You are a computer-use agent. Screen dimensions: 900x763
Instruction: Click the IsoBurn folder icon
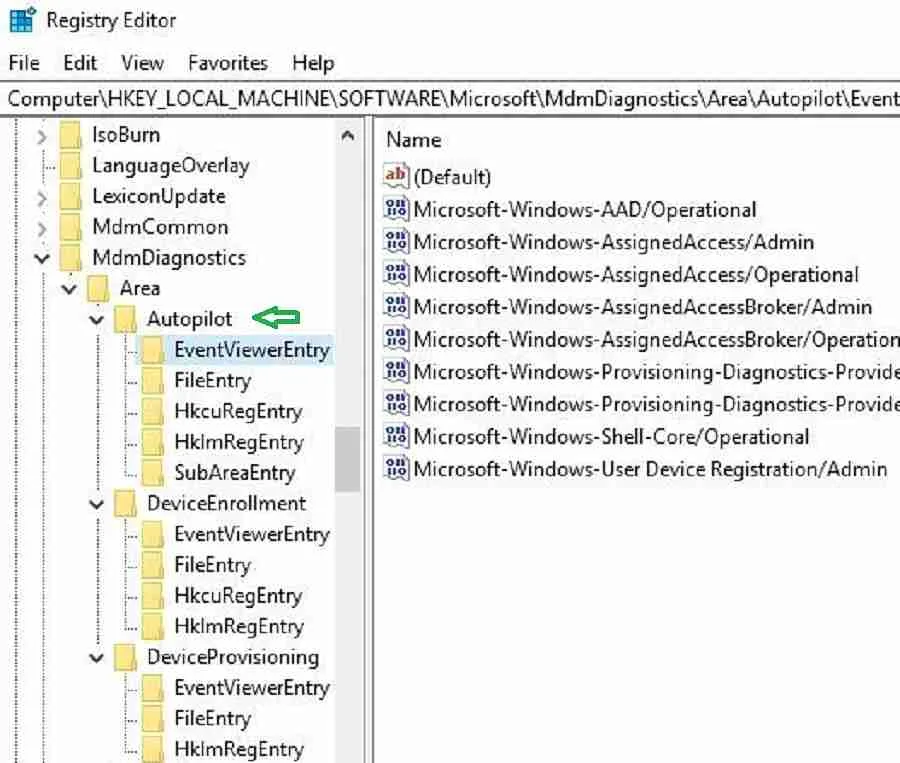click(x=70, y=135)
